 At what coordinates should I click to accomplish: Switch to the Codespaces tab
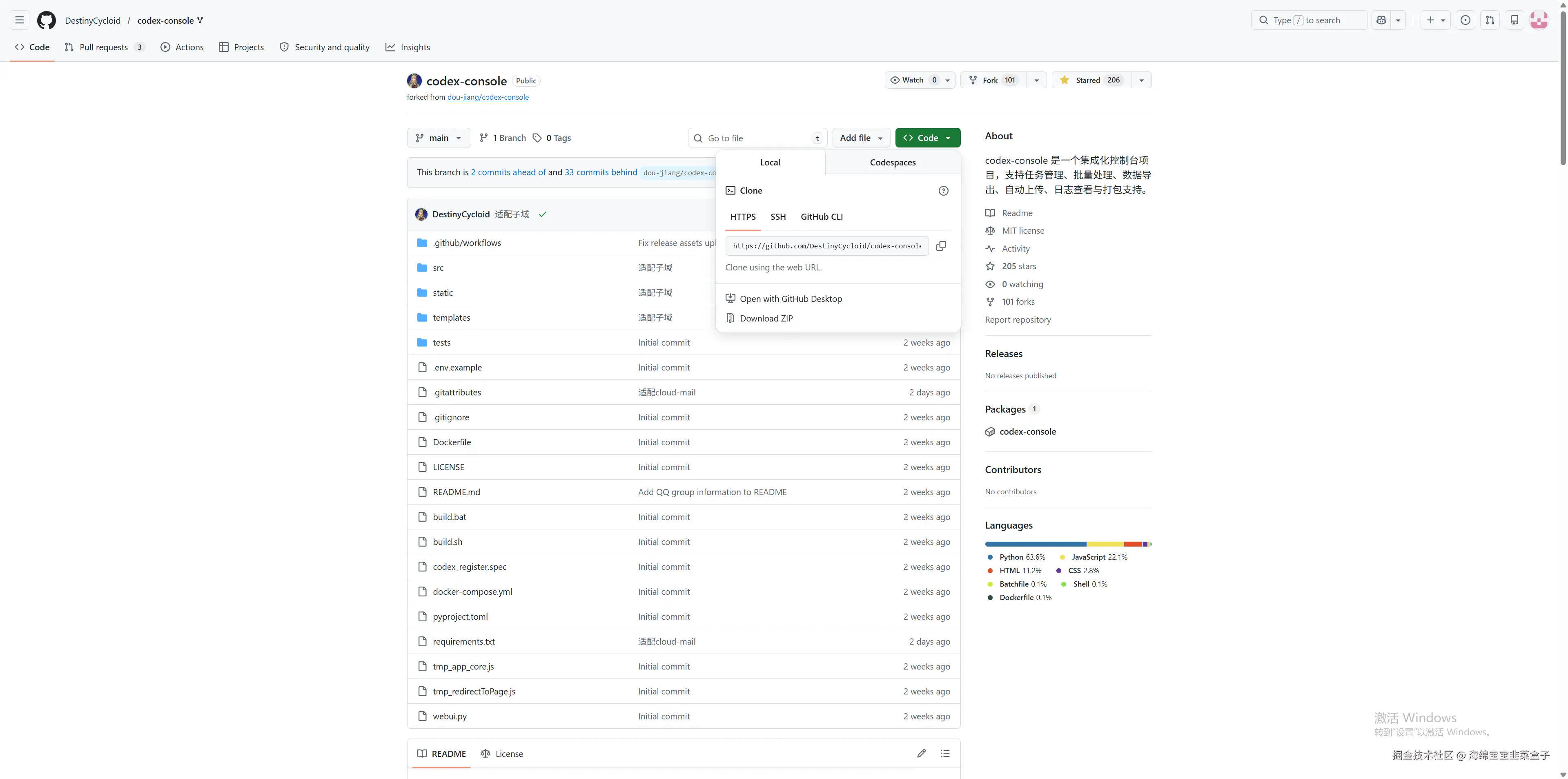tap(892, 163)
